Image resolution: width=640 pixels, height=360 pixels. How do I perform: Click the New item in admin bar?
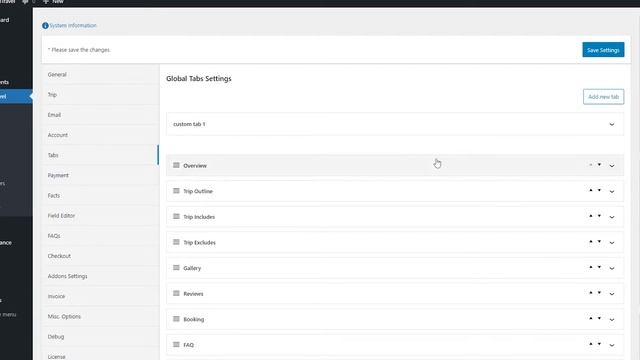pyautogui.click(x=53, y=2)
